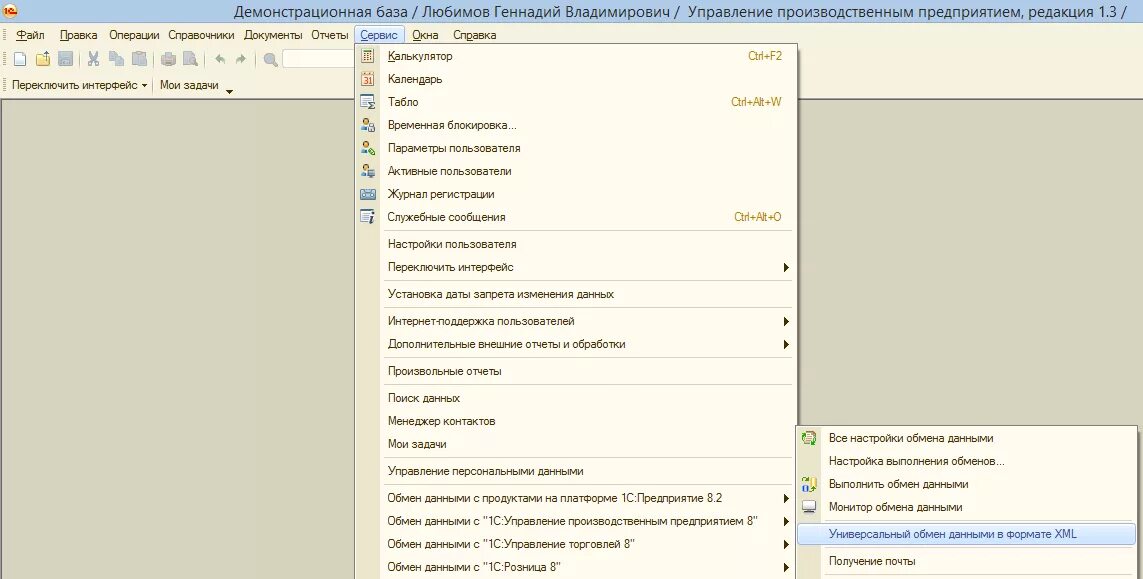Click the toolbar search input field
The width and height of the screenshot is (1143, 579).
coord(318,60)
